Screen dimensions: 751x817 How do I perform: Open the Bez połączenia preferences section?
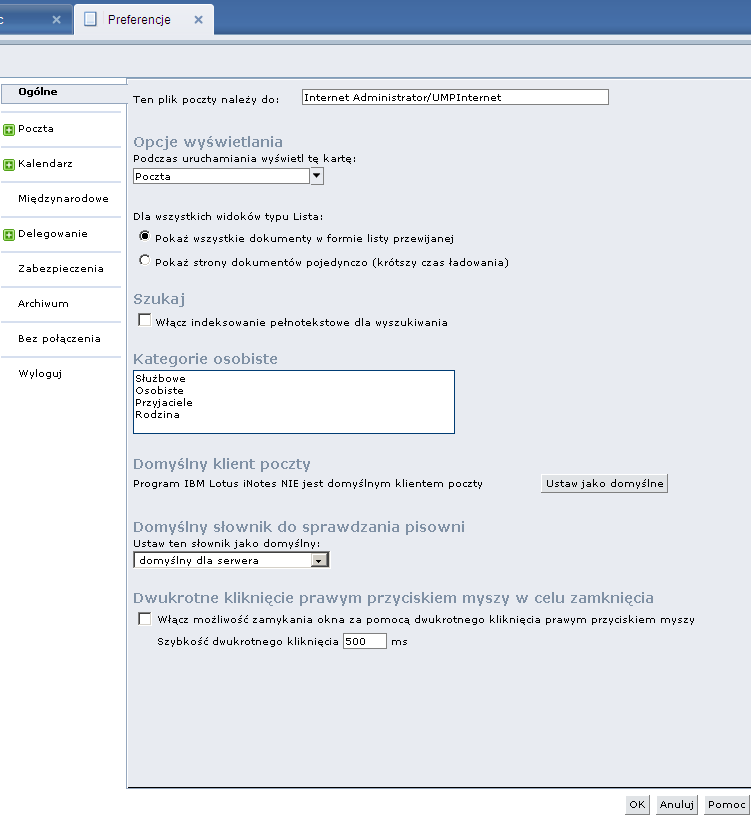coord(59,338)
